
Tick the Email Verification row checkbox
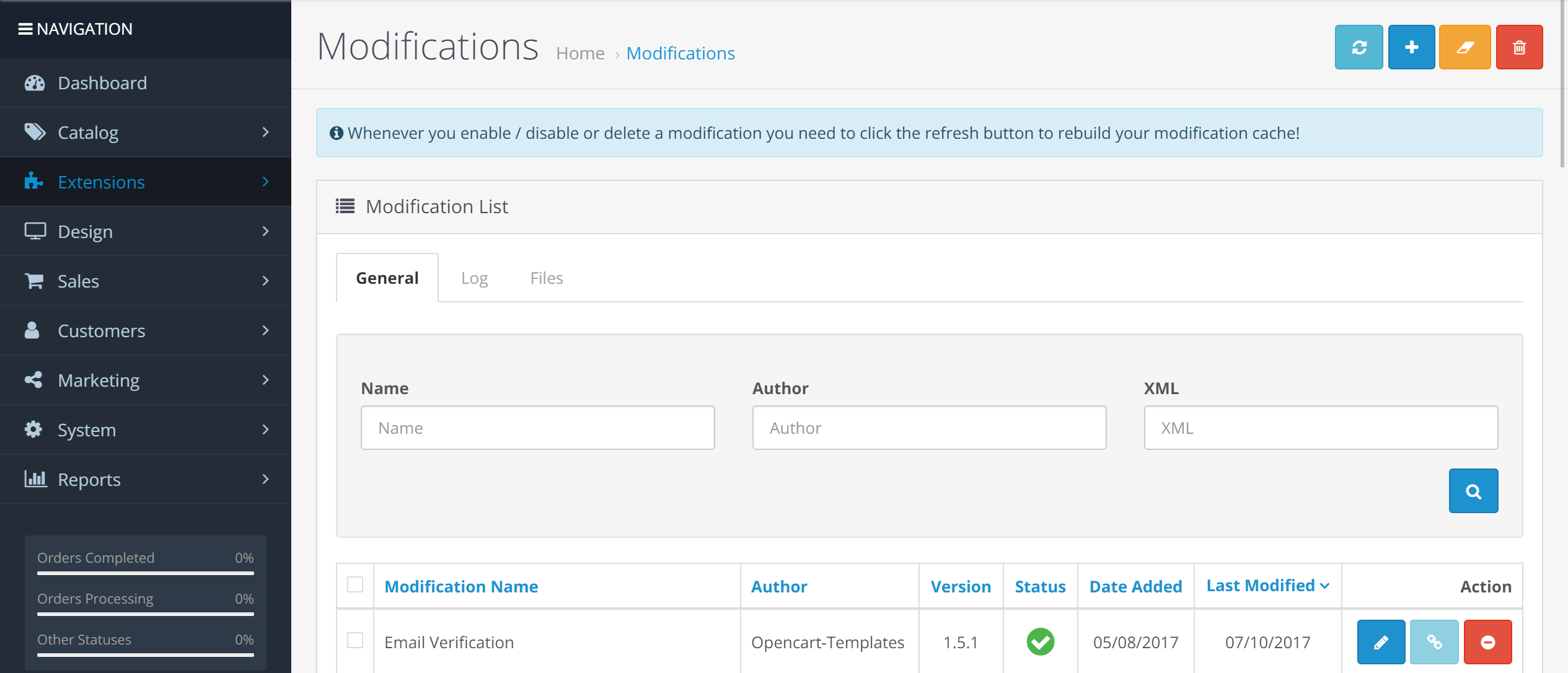point(355,640)
